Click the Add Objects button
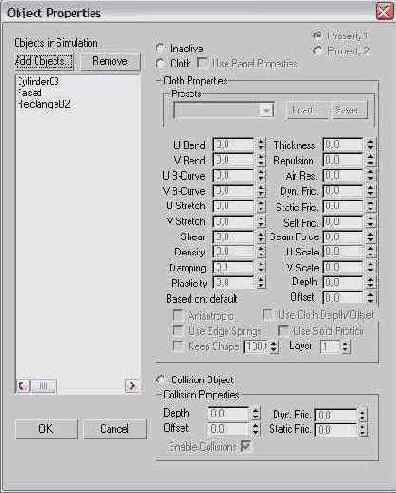This screenshot has width=396, height=493. coord(44,62)
